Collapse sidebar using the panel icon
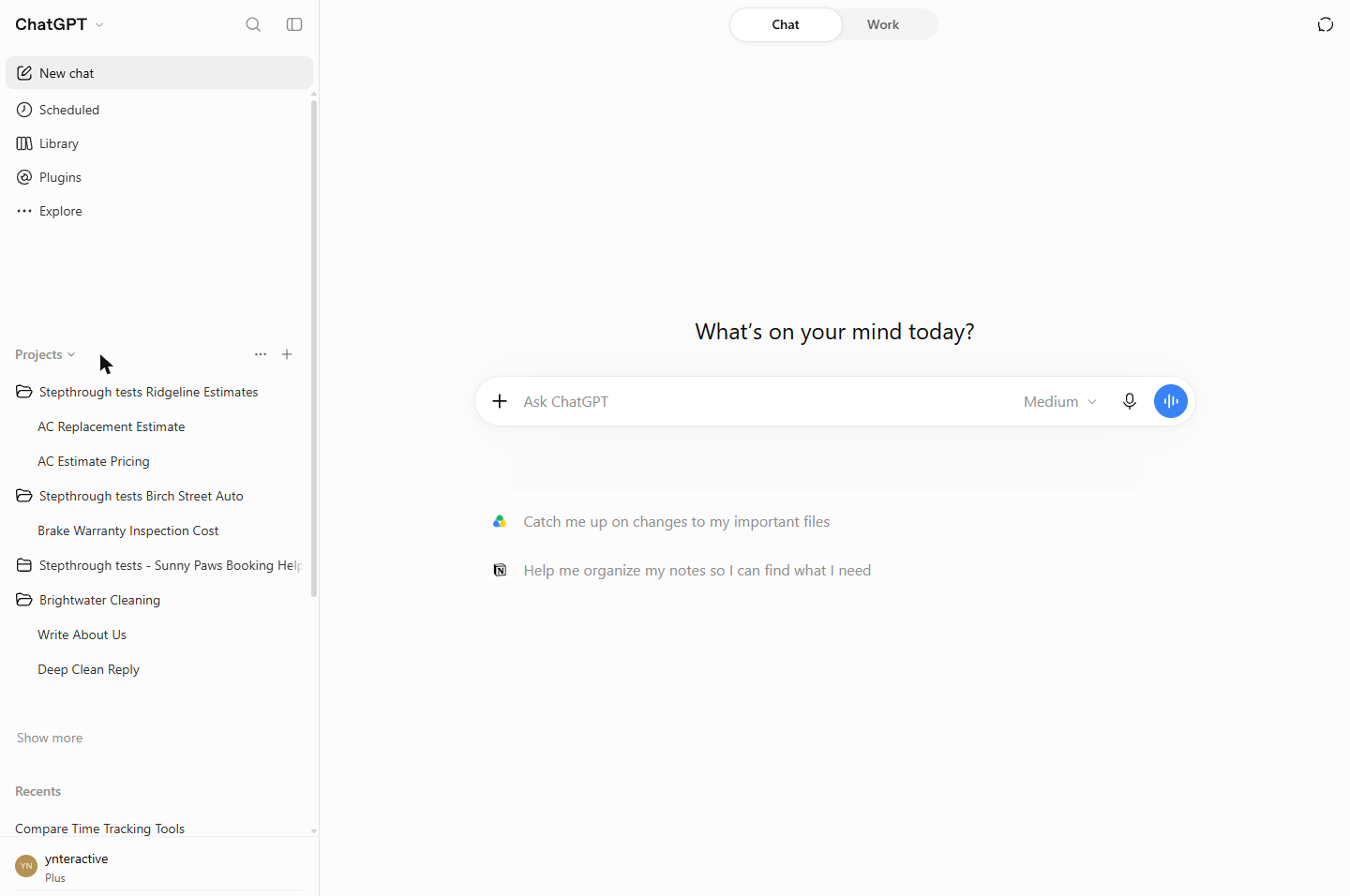This screenshot has width=1350, height=896. (294, 24)
